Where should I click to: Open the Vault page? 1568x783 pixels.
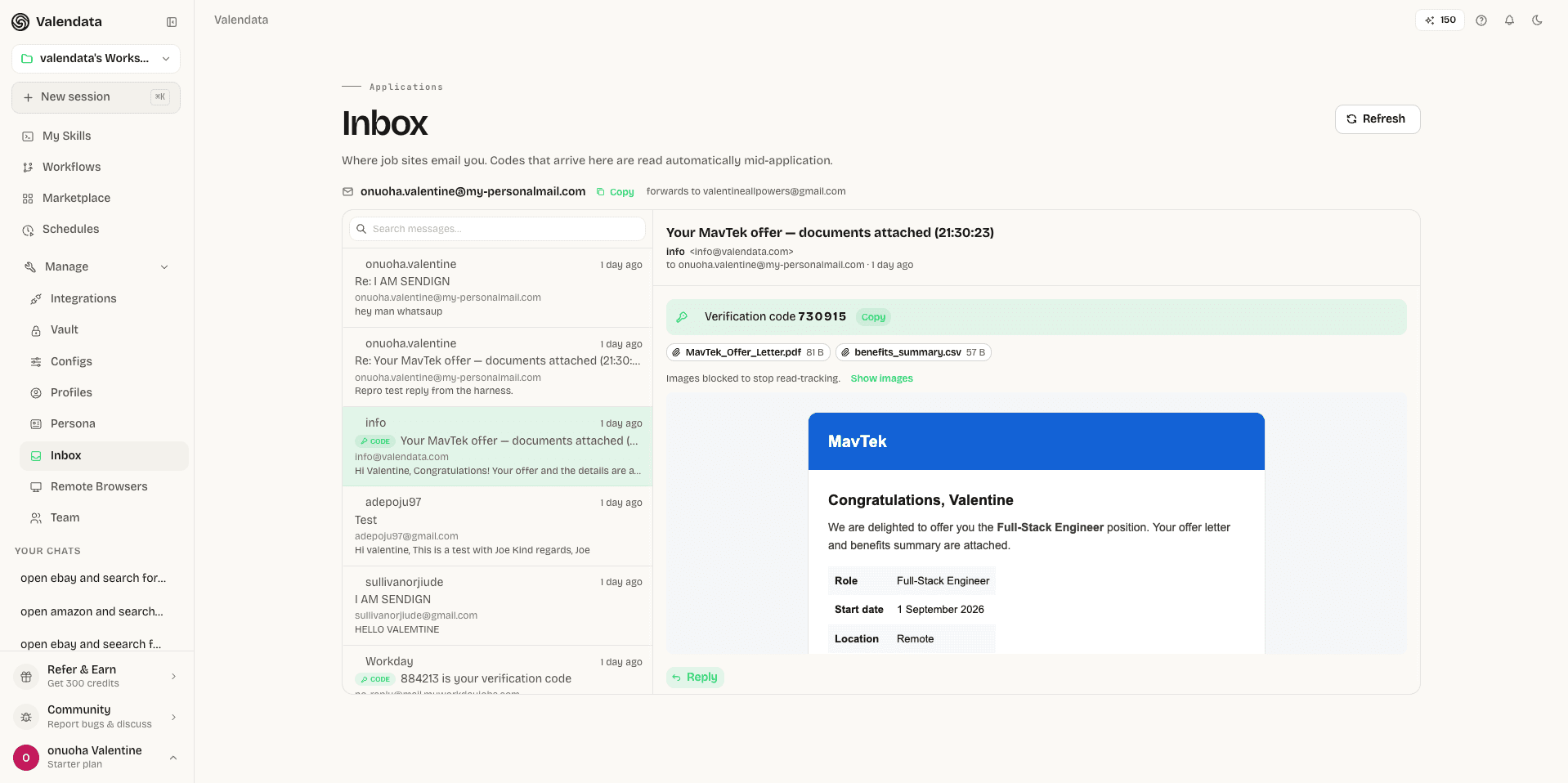click(x=104, y=329)
